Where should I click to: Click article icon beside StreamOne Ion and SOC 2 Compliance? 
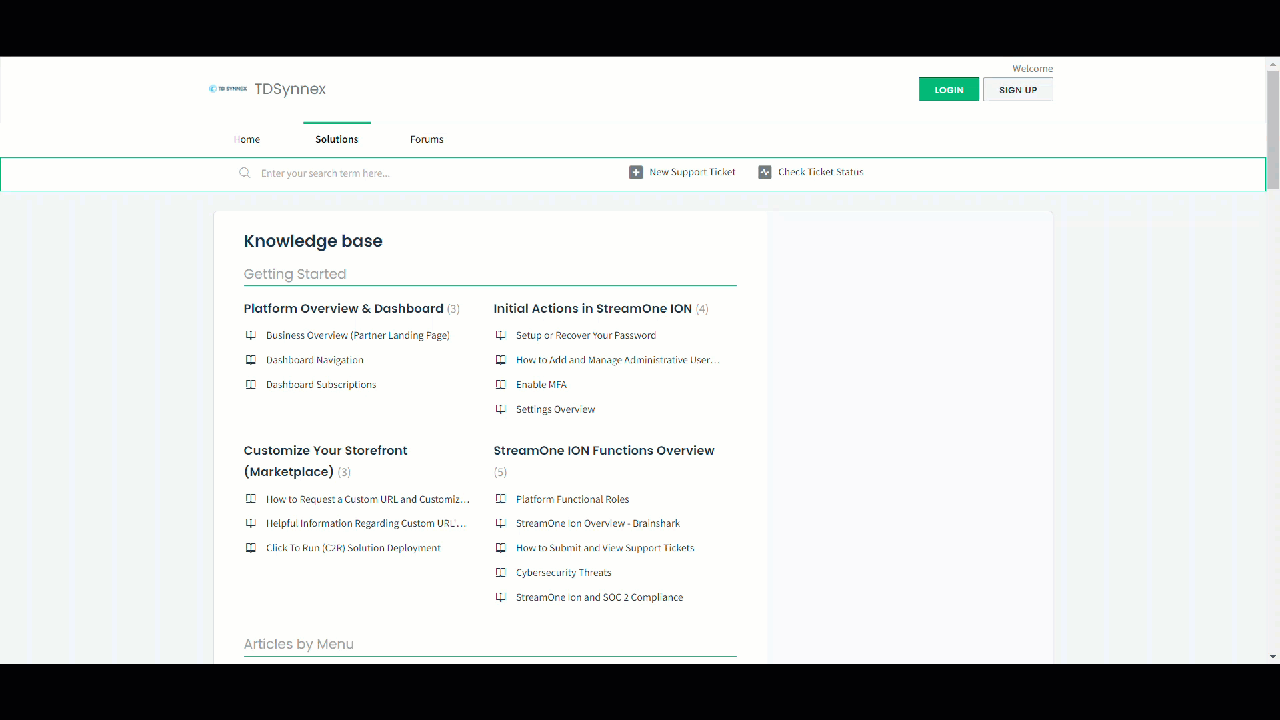tap(501, 597)
